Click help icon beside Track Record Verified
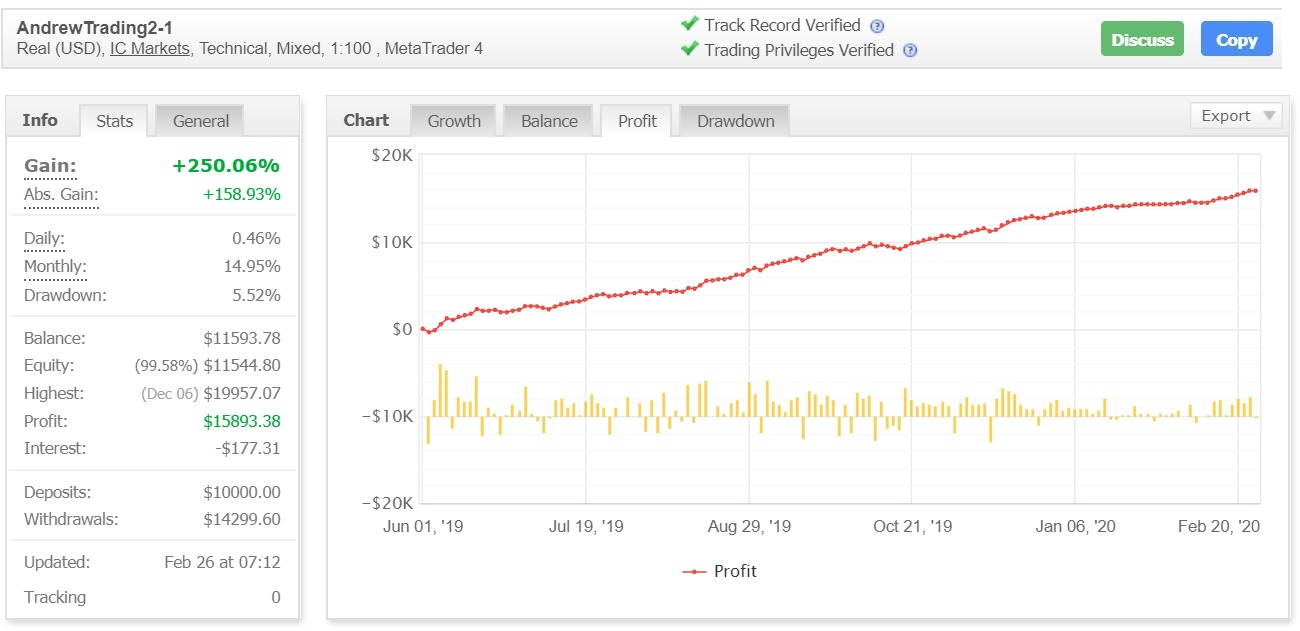 coord(877,27)
